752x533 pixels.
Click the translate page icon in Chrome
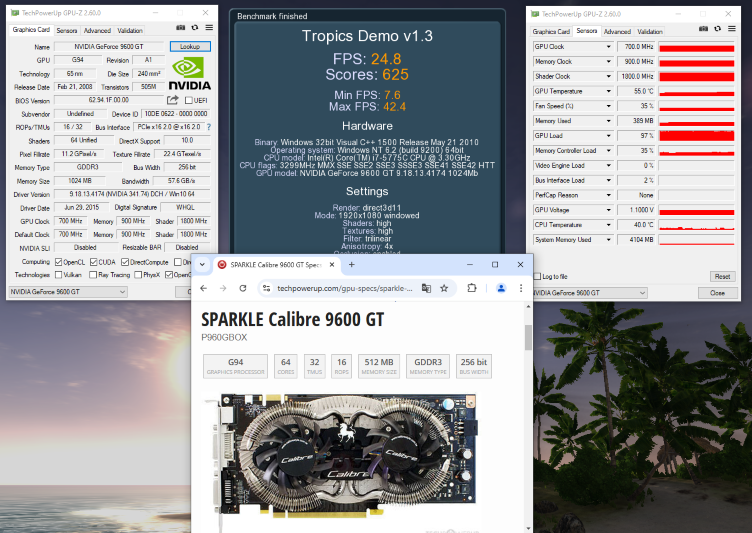coord(426,288)
